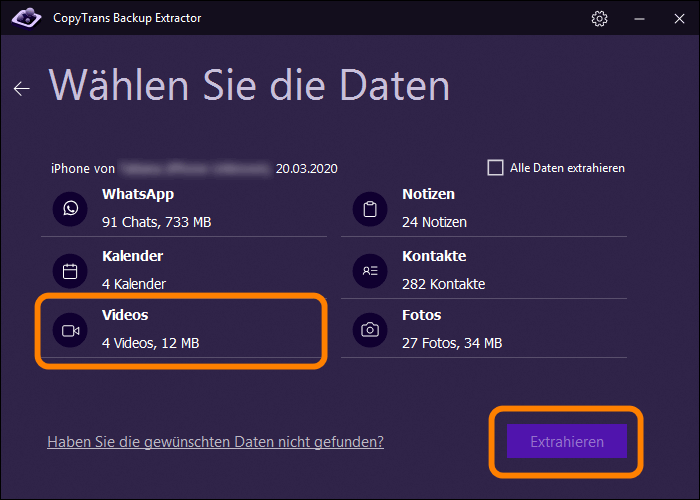Close the CopyTrans Backup Extractor window
This screenshot has height=500, width=700.
[x=679, y=19]
